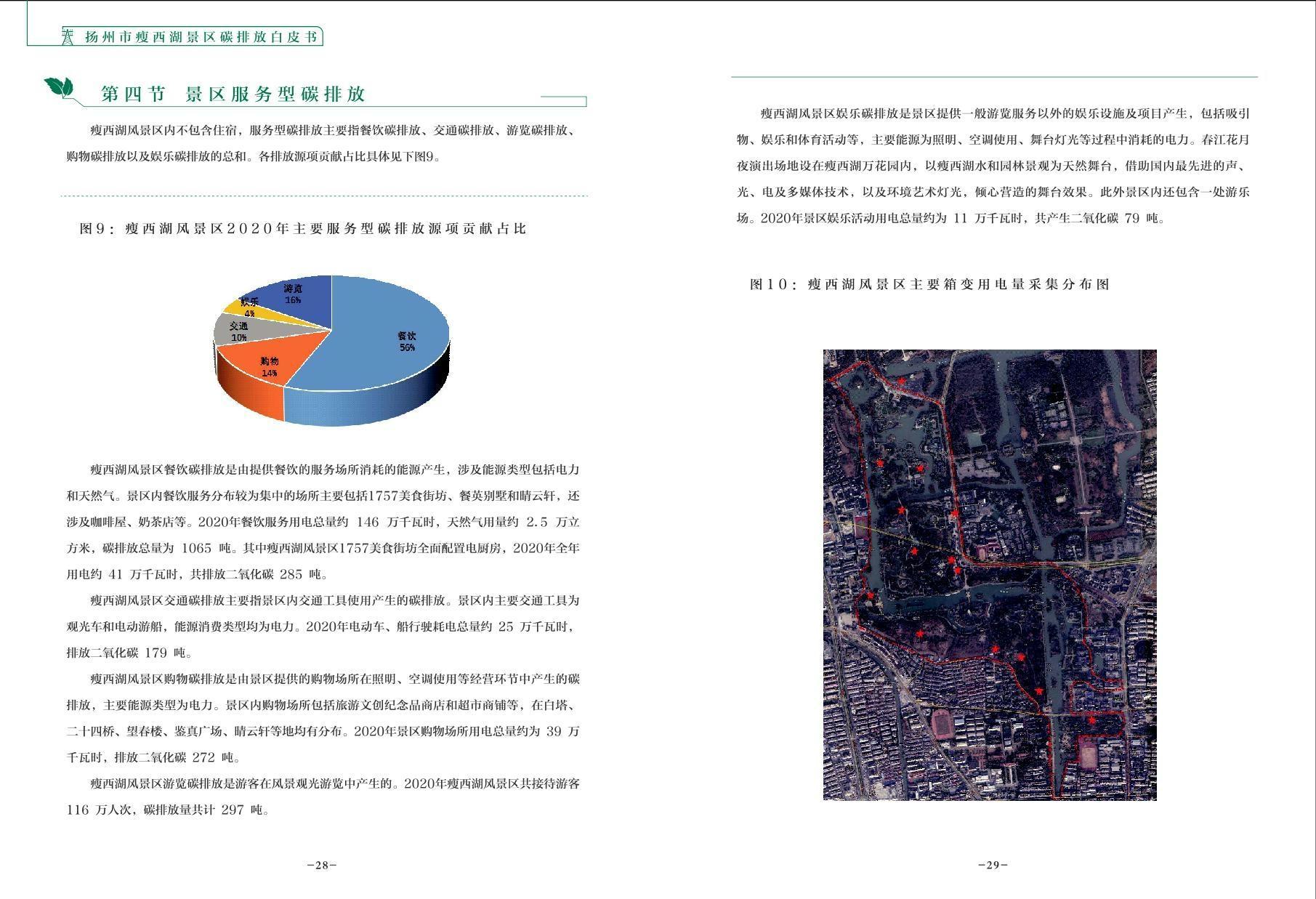The image size is (1316, 899).
Task: Click paragraph starting 瘦西湖风景区游览碳排放
Action: tap(323, 797)
